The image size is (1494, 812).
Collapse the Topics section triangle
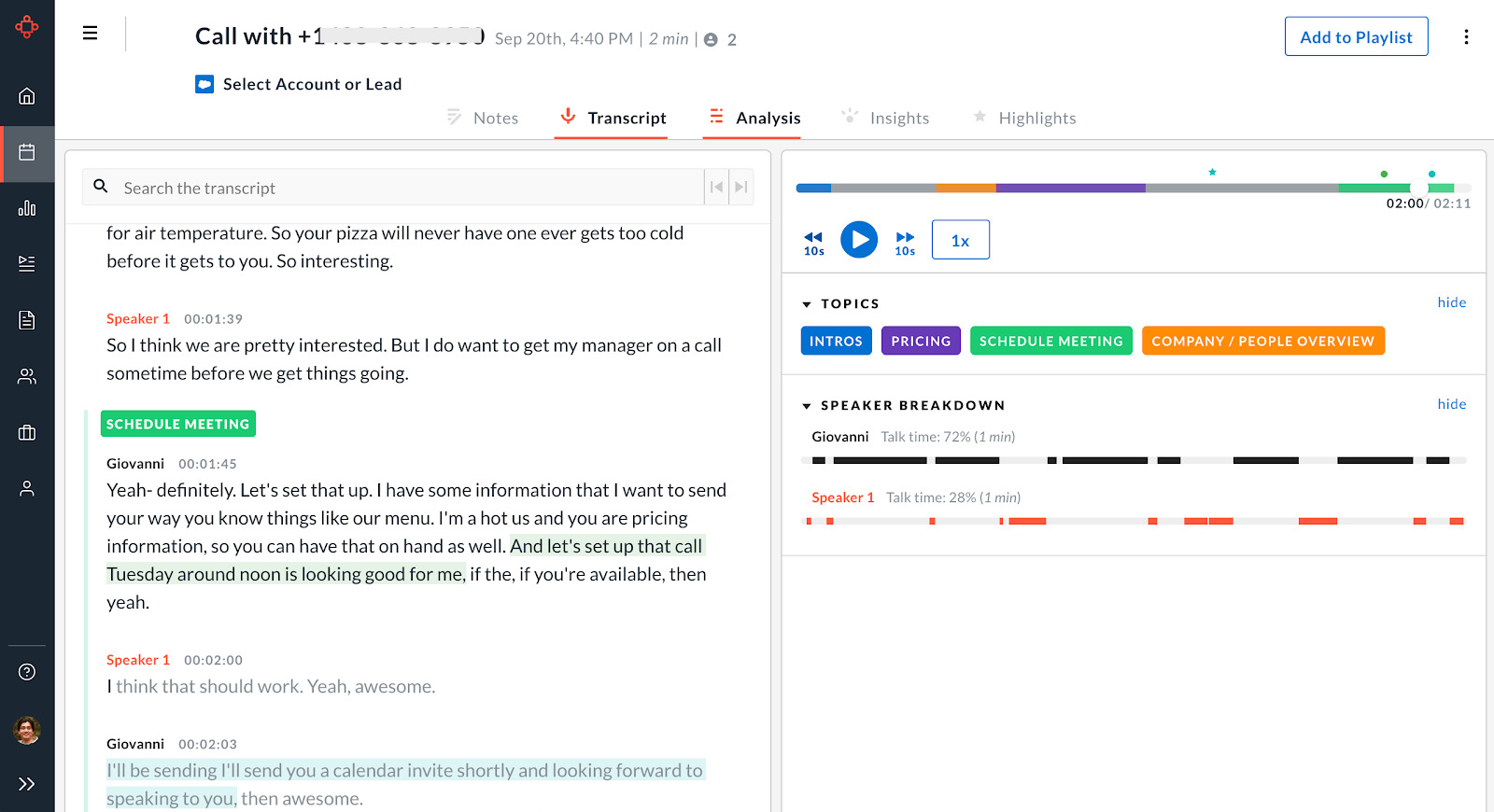(807, 304)
